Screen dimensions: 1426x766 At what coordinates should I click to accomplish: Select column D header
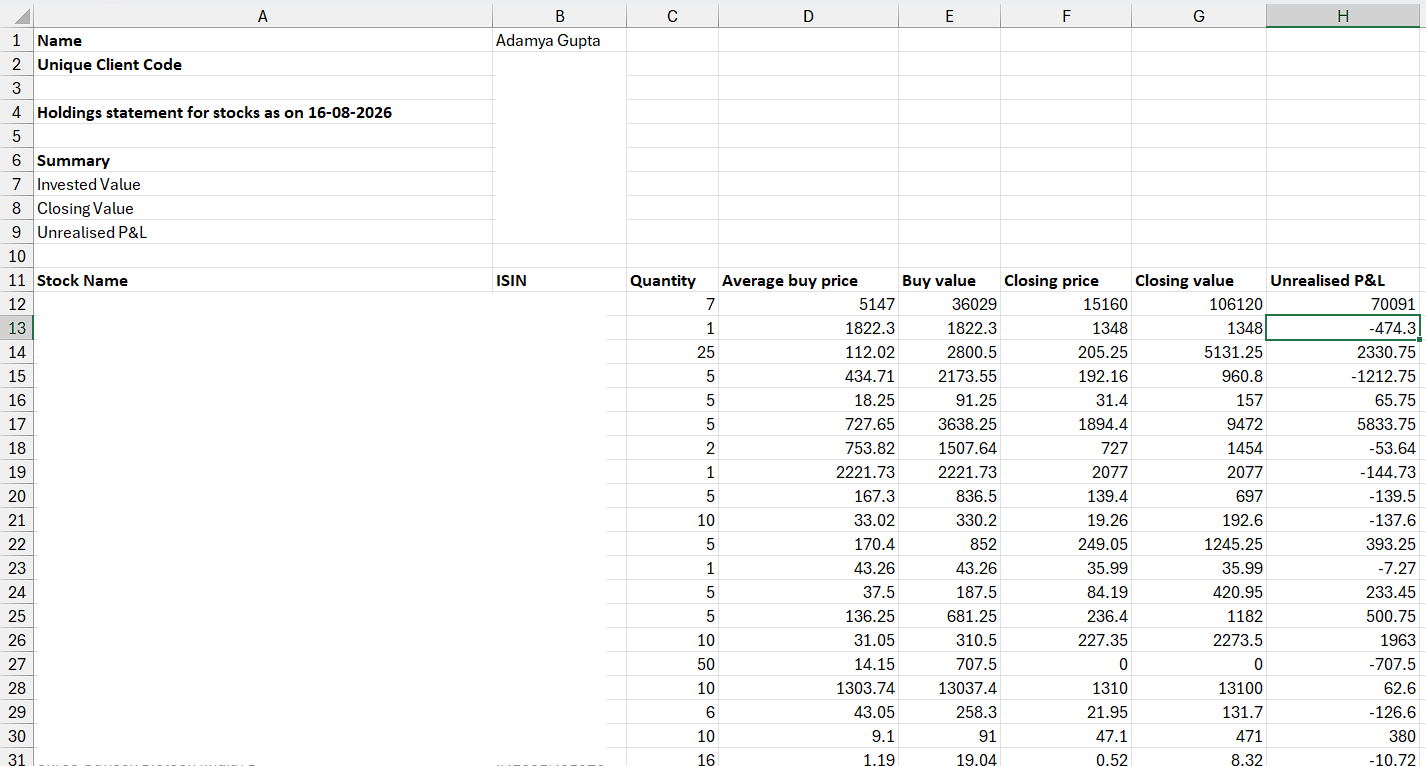point(808,15)
